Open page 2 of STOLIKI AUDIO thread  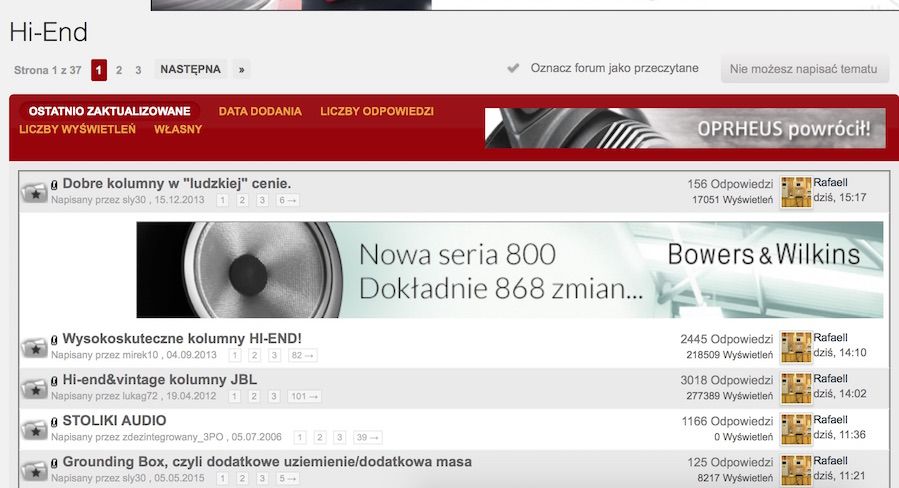click(x=320, y=438)
